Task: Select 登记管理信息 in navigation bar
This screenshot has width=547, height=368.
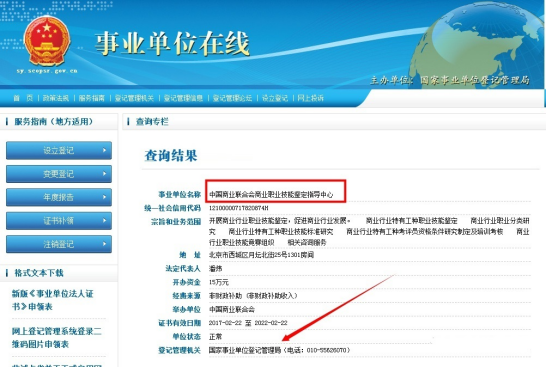Action: tap(183, 98)
